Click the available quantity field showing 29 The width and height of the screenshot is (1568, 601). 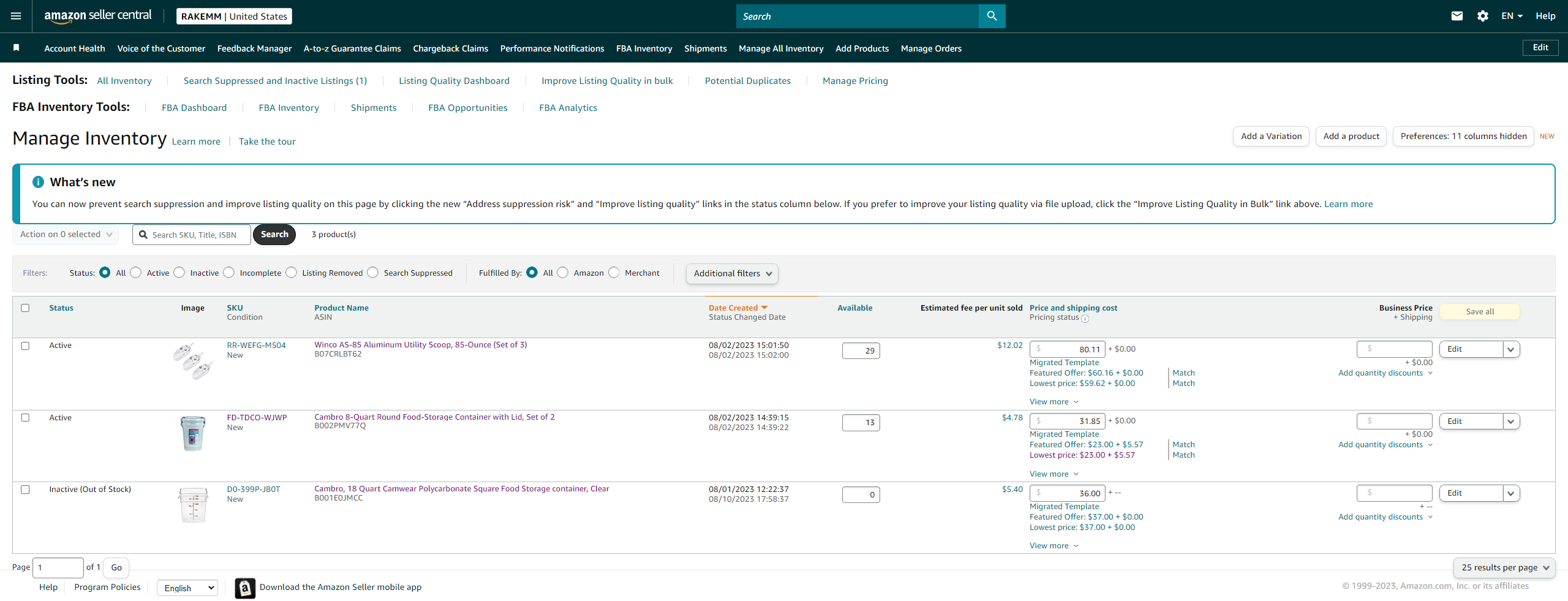pyautogui.click(x=861, y=350)
